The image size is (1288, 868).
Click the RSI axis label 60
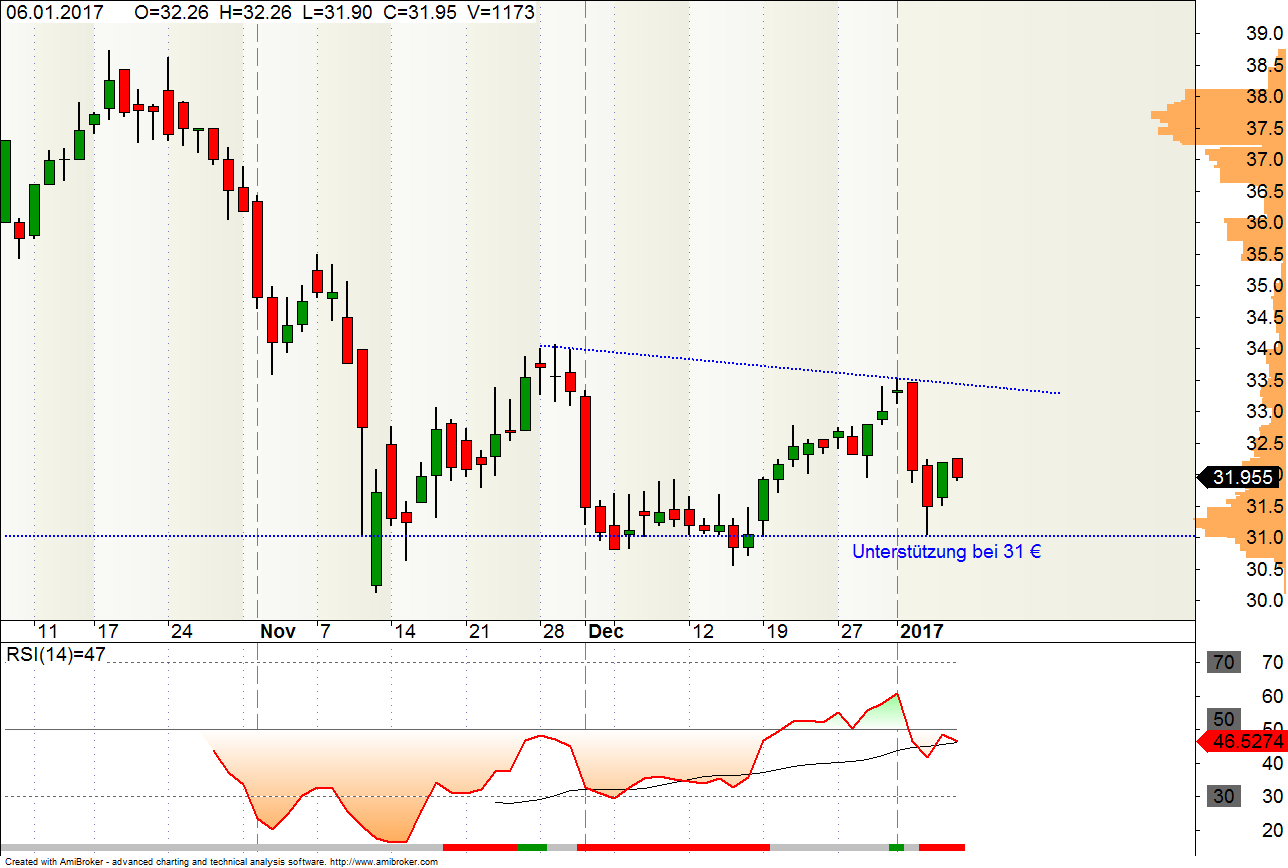click(x=1273, y=696)
